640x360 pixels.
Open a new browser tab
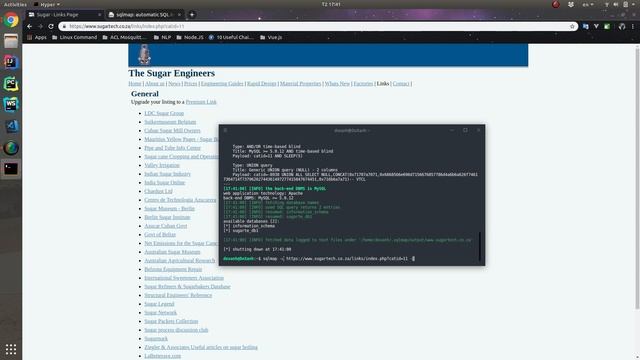(191, 15)
